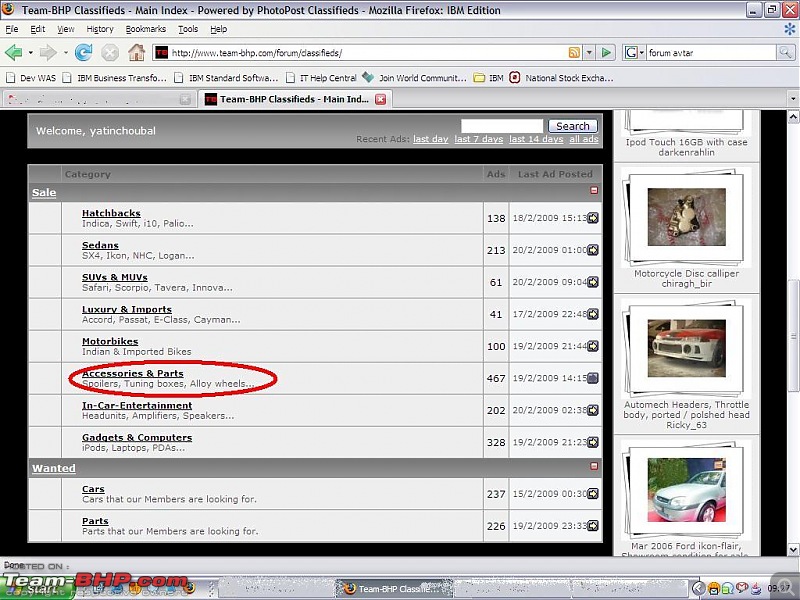Click the activity throbber icon beside menu bar
800x600 pixels.
(x=790, y=29)
